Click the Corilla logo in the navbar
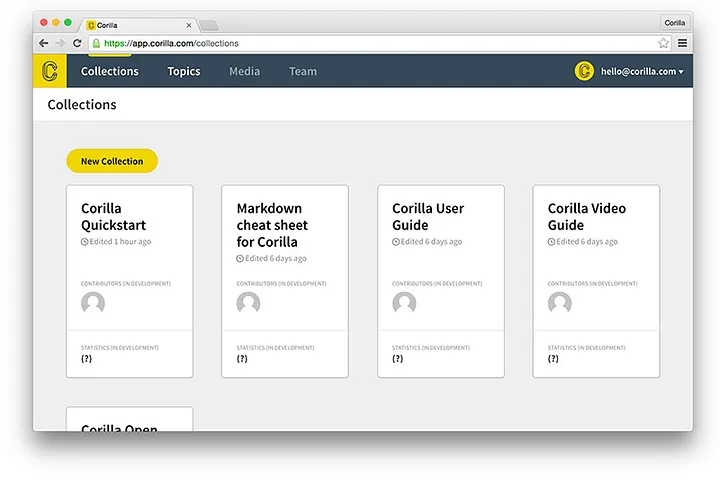The width and height of the screenshot is (720, 480). coord(50,71)
